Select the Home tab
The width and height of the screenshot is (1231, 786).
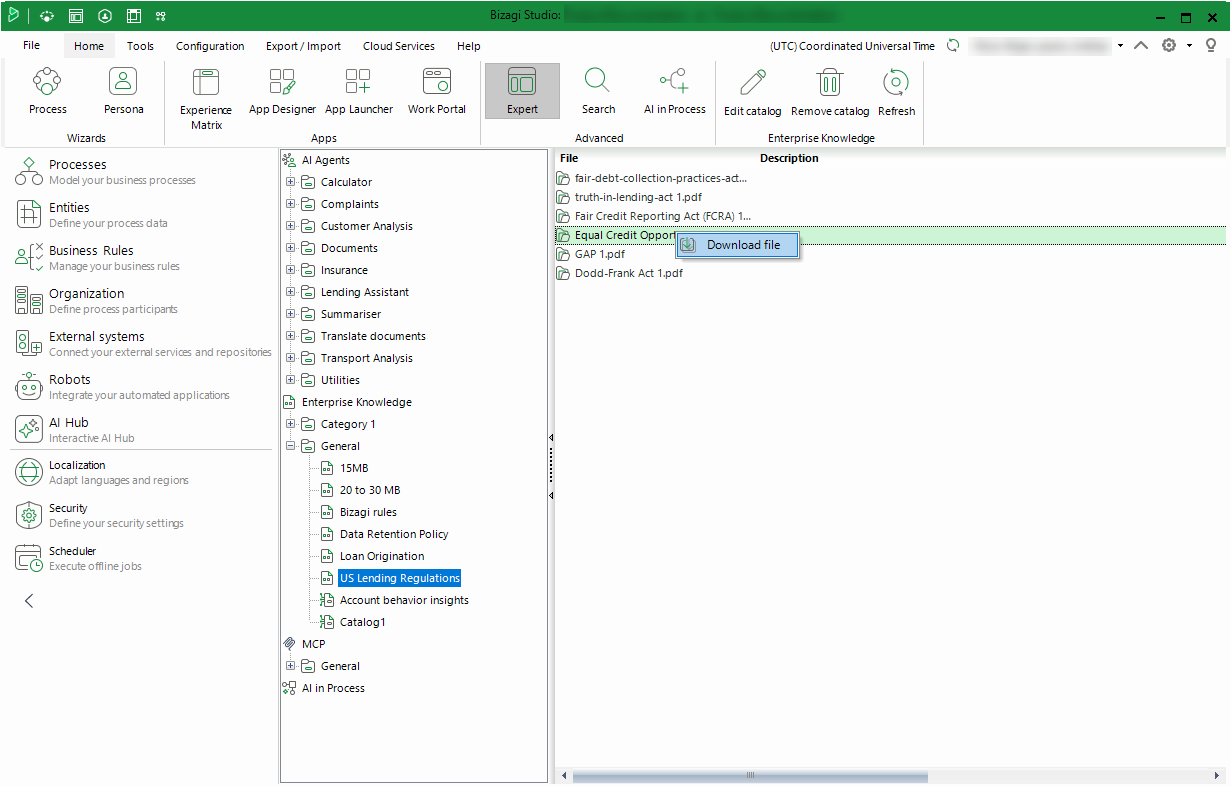pyautogui.click(x=88, y=46)
